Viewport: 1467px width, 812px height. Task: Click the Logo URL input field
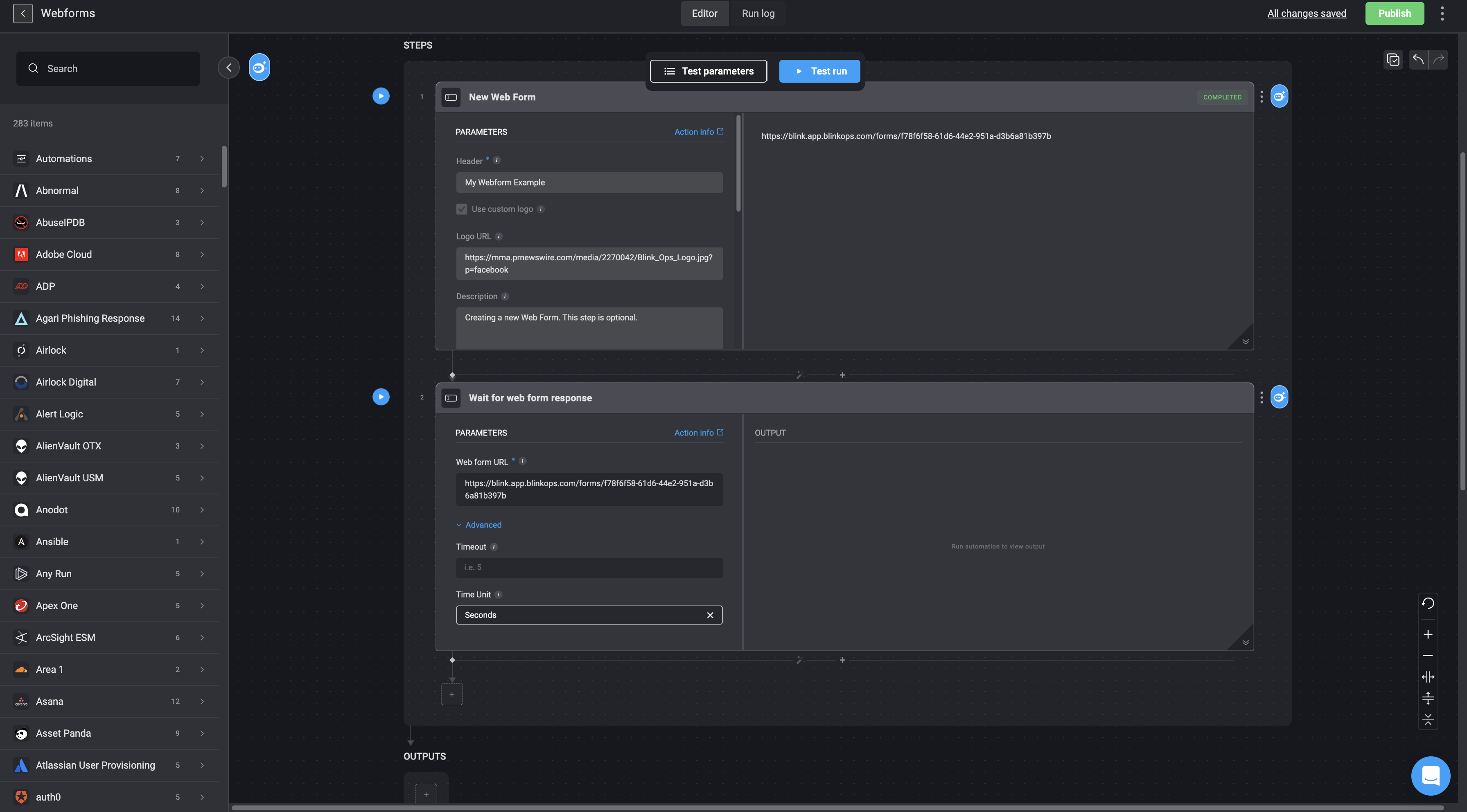pos(589,264)
